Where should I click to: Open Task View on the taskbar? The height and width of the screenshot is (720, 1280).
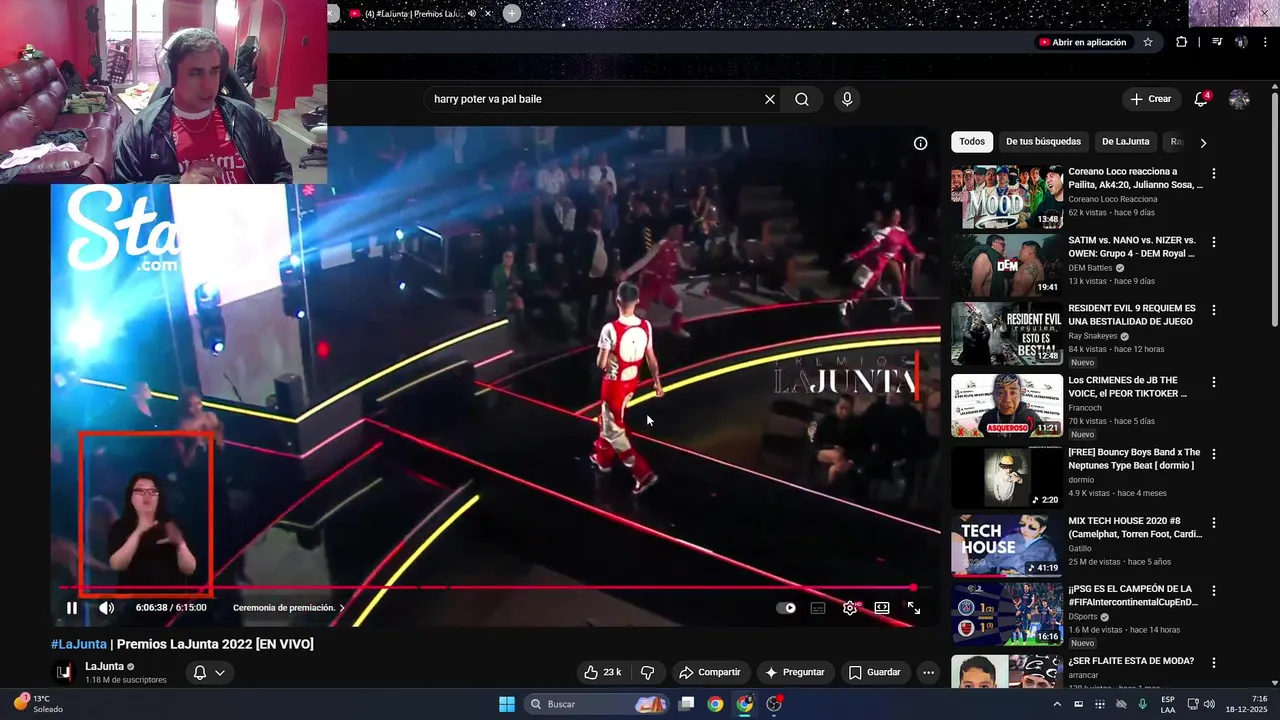pyautogui.click(x=686, y=704)
